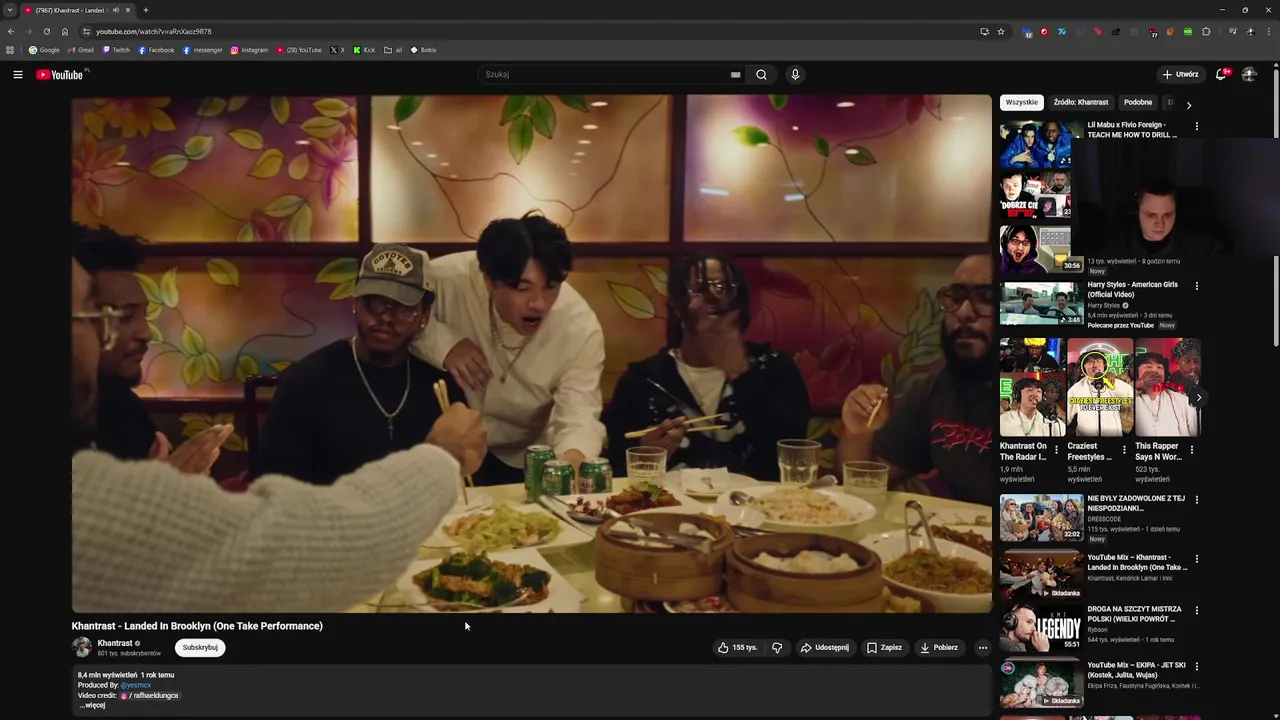Screen dimensions: 1280x720
Task: Click the browser home icon
Action: coord(65,31)
